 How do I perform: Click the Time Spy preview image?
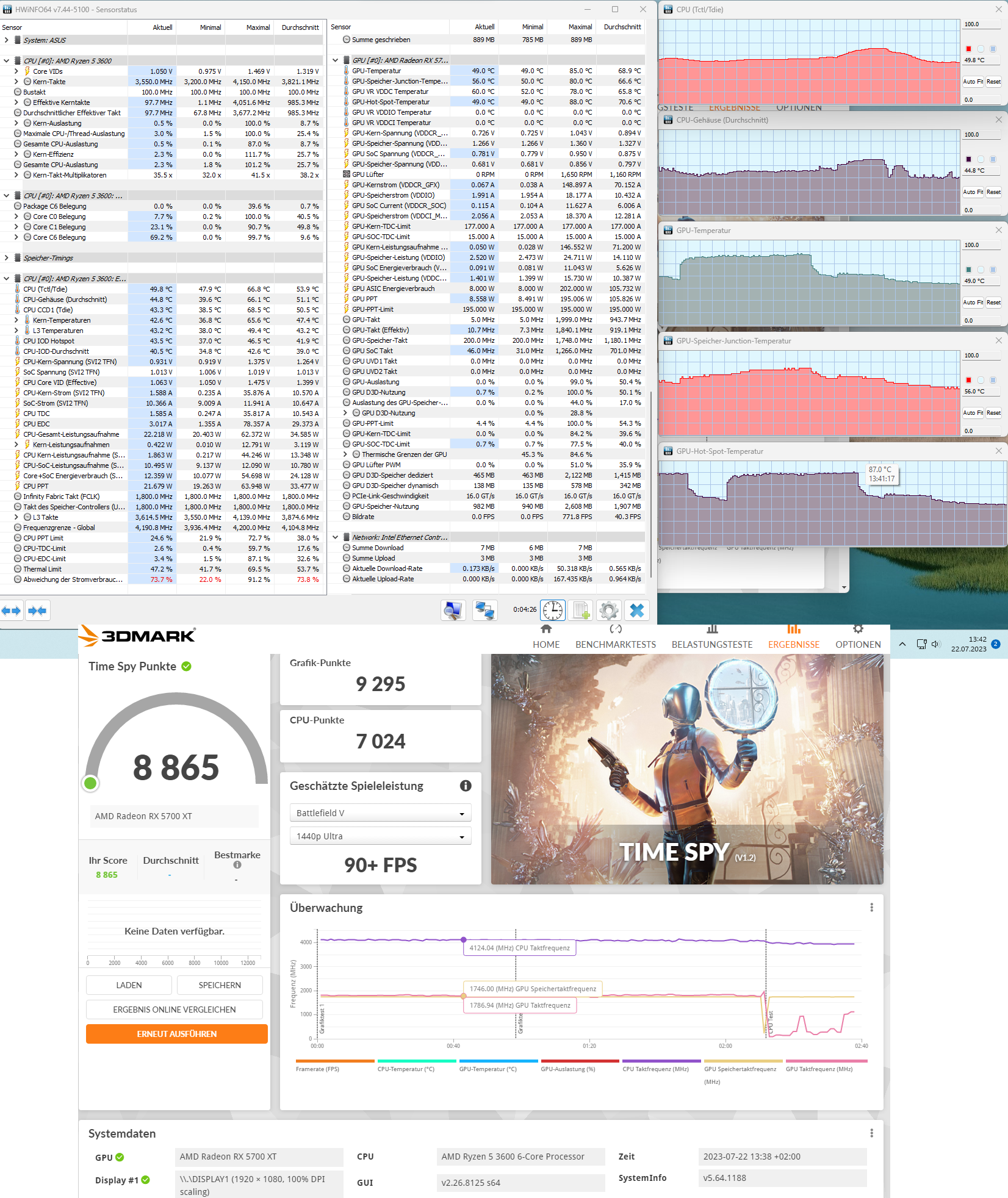[687, 769]
